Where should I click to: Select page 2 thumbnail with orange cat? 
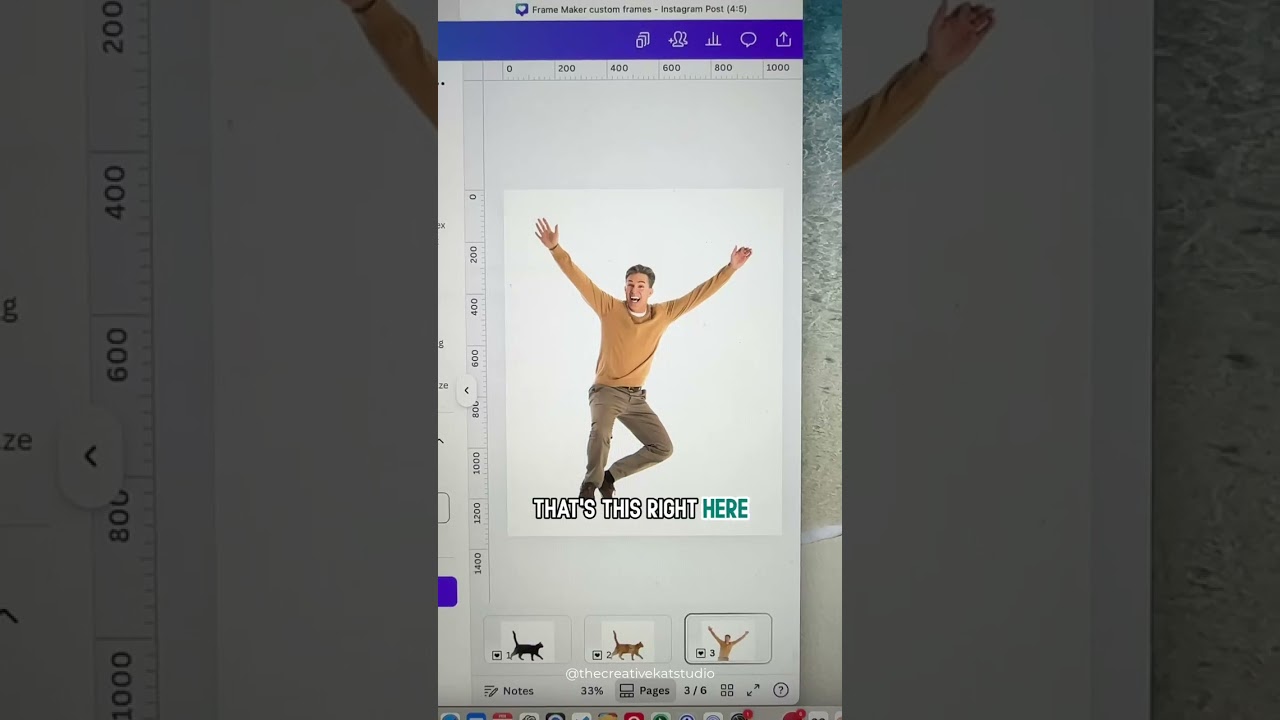627,639
